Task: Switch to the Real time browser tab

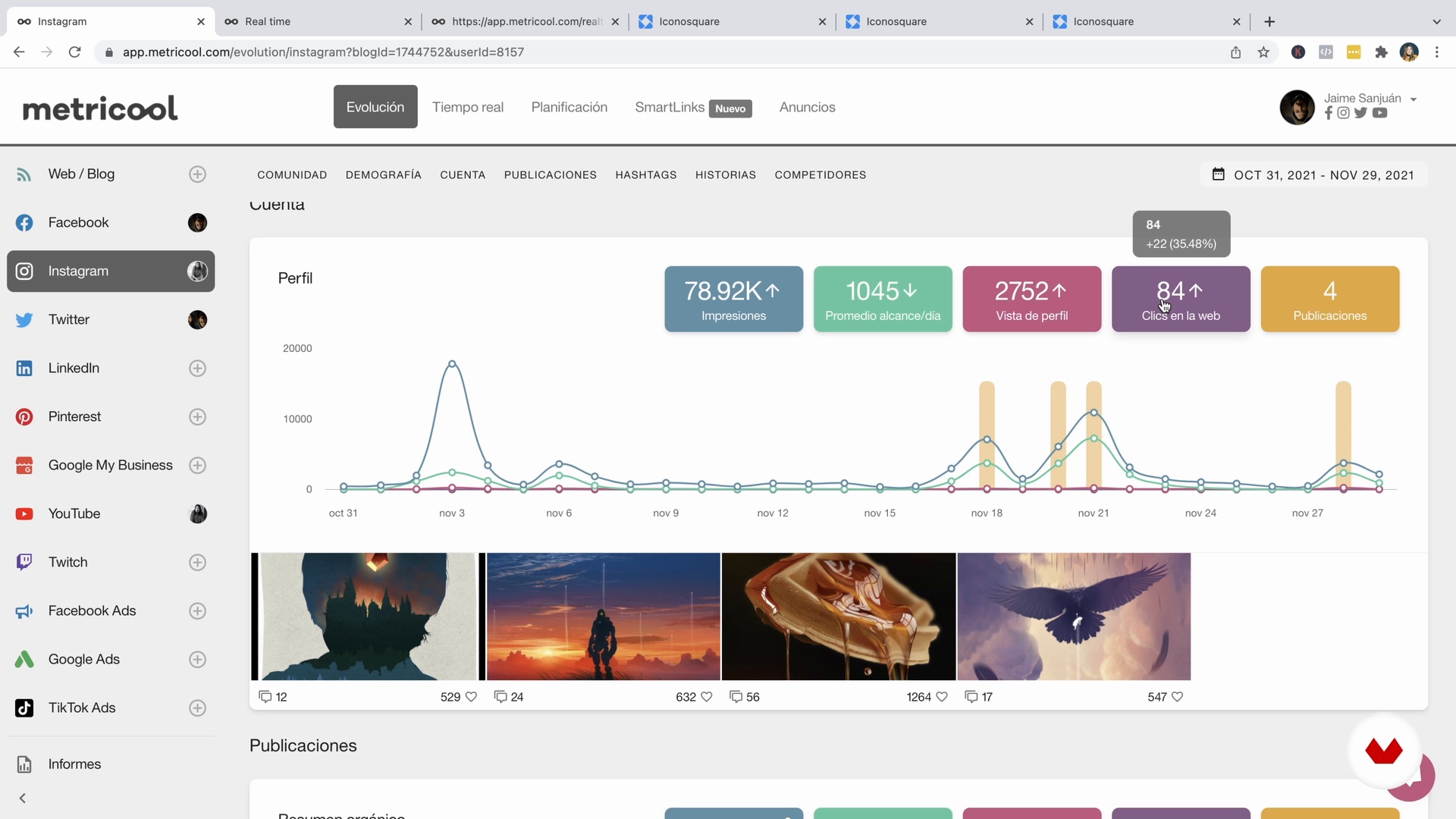Action: 317,21
